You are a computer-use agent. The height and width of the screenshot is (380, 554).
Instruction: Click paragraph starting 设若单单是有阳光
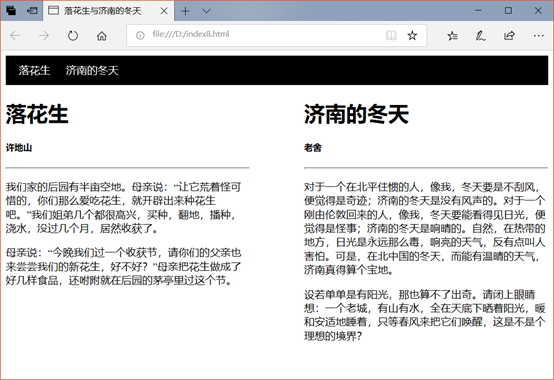425,315
